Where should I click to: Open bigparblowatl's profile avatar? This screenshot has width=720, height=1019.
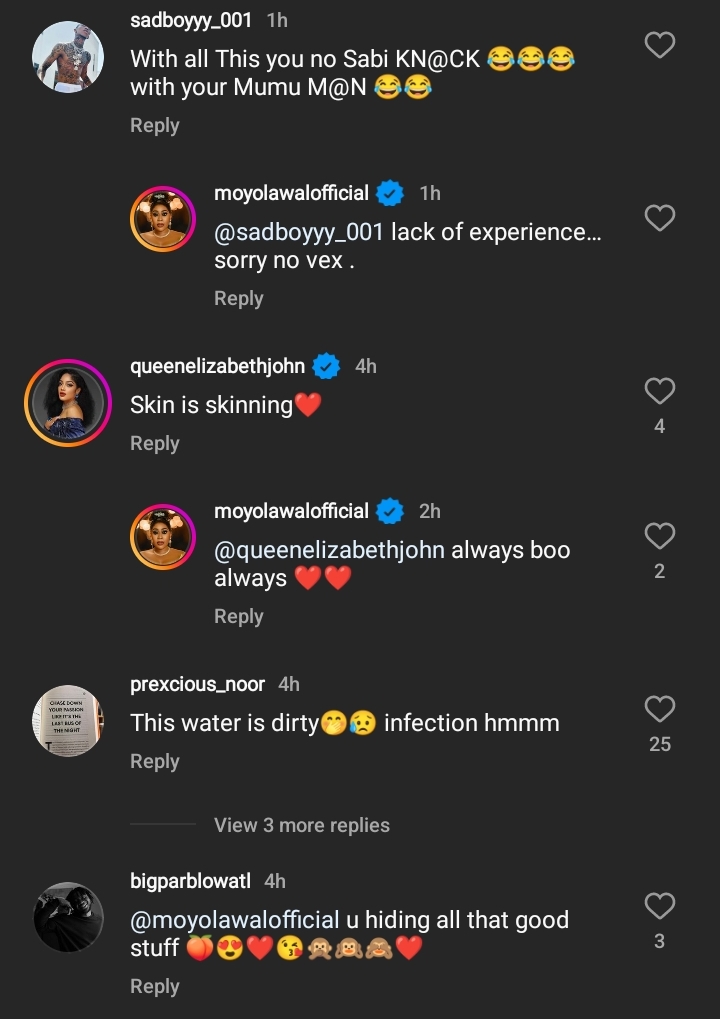coord(68,917)
